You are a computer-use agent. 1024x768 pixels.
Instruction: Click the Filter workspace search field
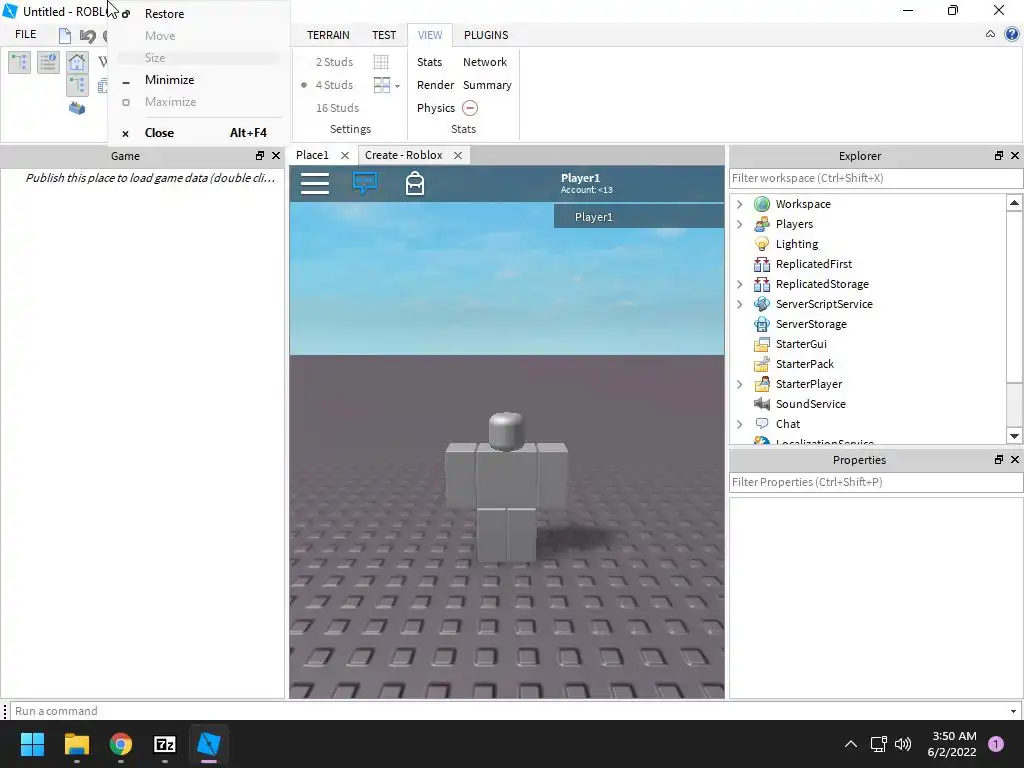coord(876,178)
